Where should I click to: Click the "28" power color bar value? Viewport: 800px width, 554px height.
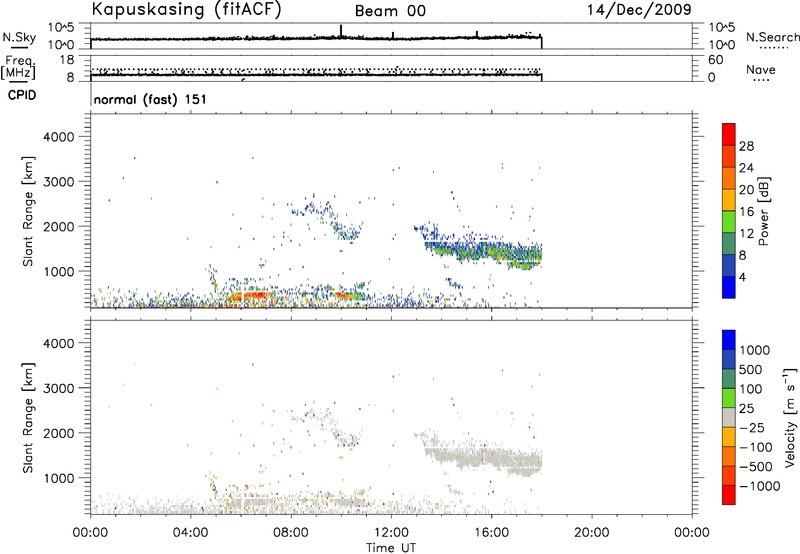point(746,146)
